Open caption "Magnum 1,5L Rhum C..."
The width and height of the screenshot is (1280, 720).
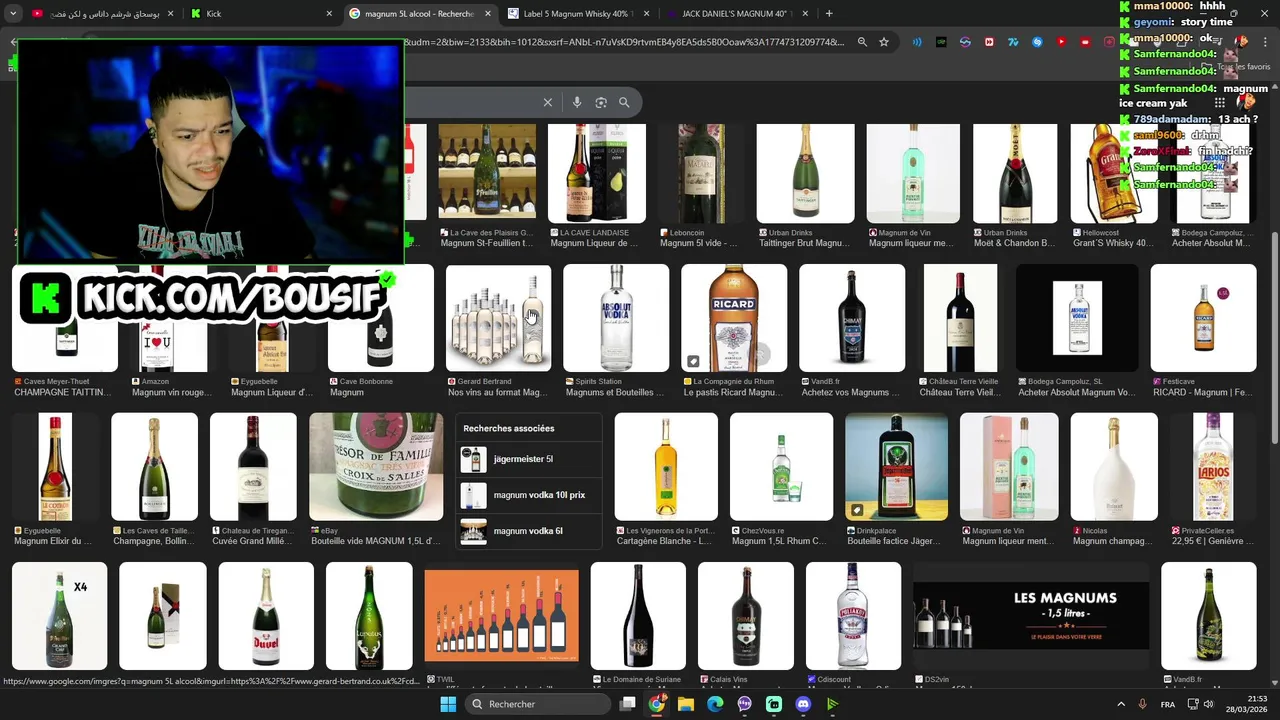[779, 541]
